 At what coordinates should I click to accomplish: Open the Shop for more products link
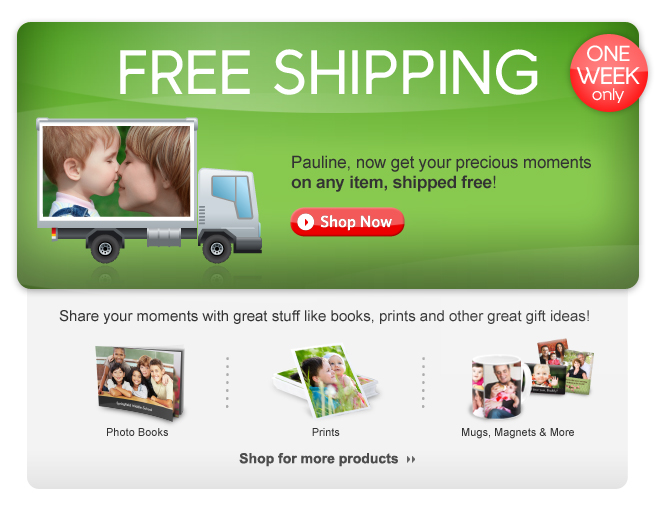coord(327,459)
